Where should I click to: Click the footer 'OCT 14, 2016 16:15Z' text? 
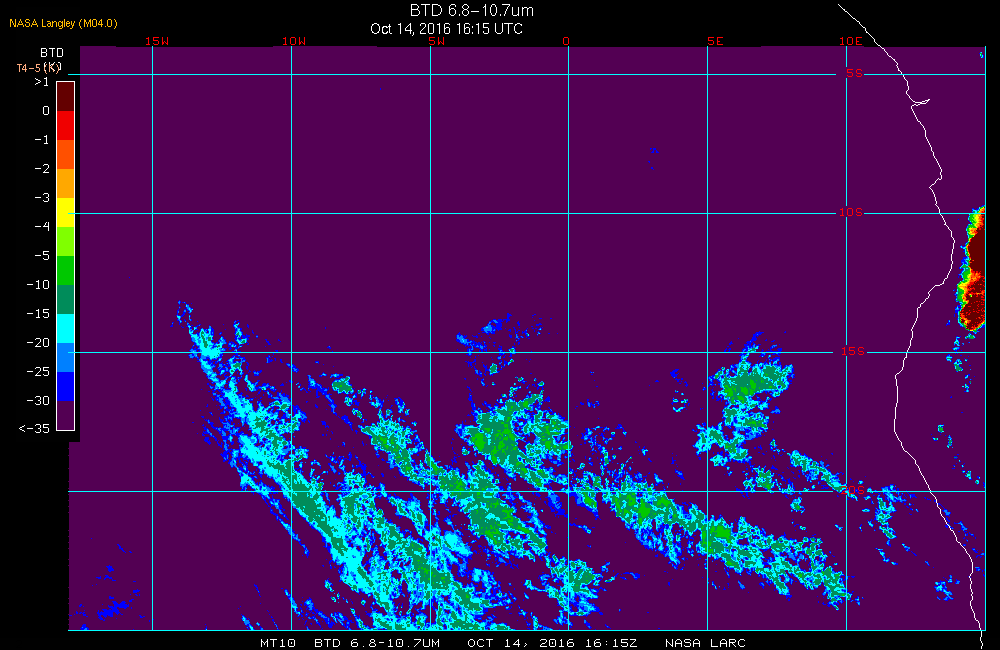[x=552, y=643]
